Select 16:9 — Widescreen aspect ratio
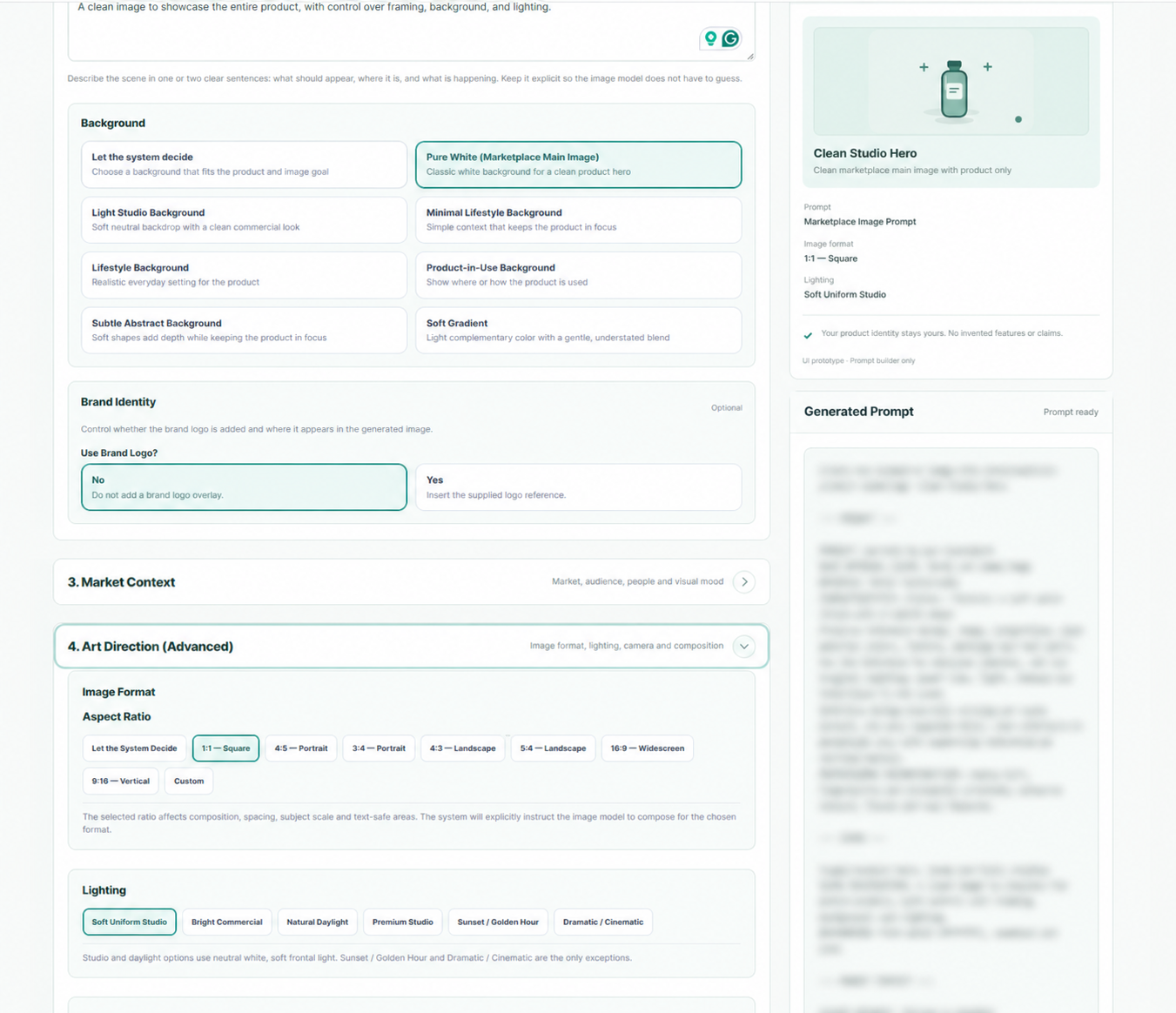 [x=648, y=748]
